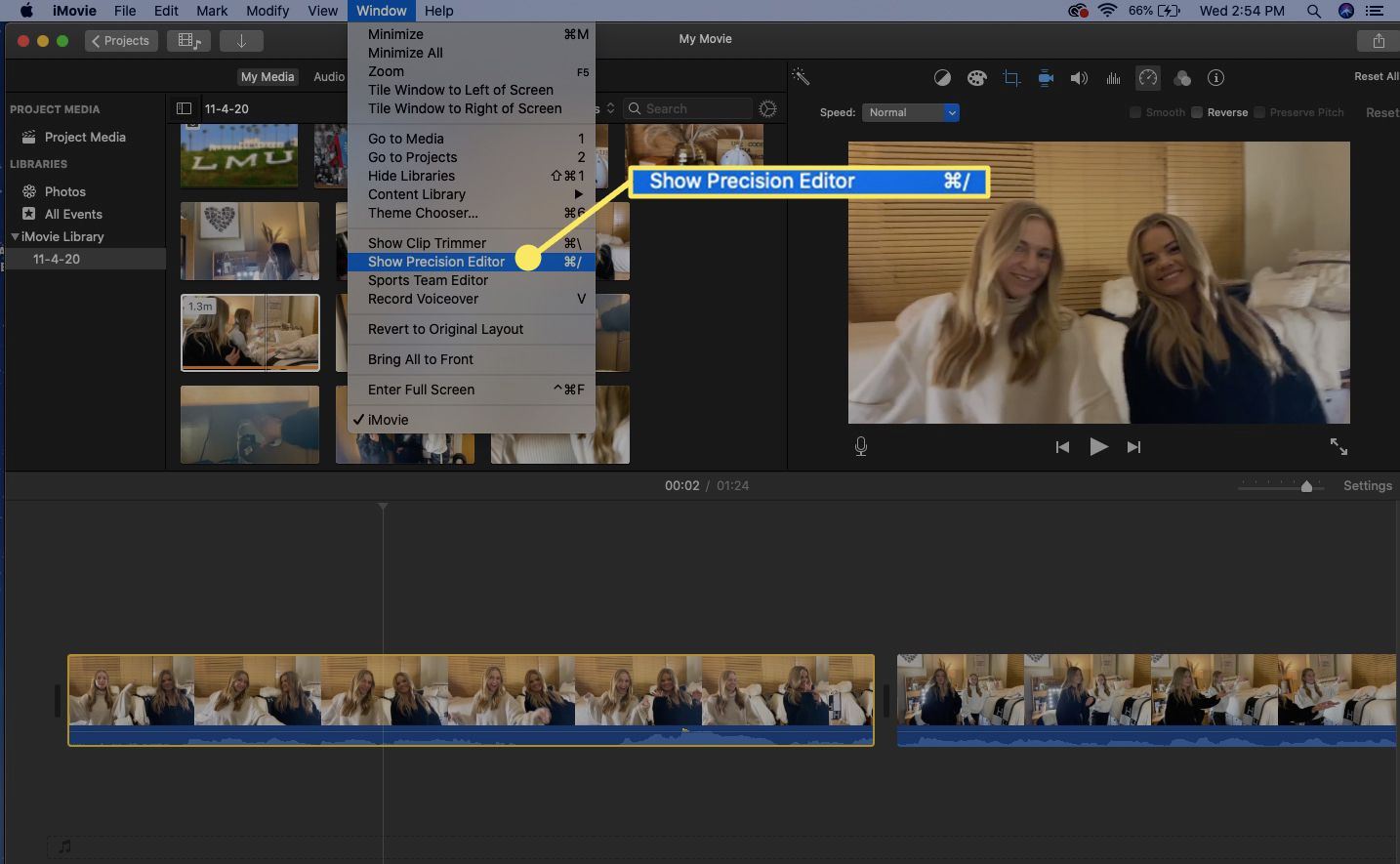Screen dimensions: 1400x864
Task: Select the 1.3m clip thumbnail
Action: 250,333
